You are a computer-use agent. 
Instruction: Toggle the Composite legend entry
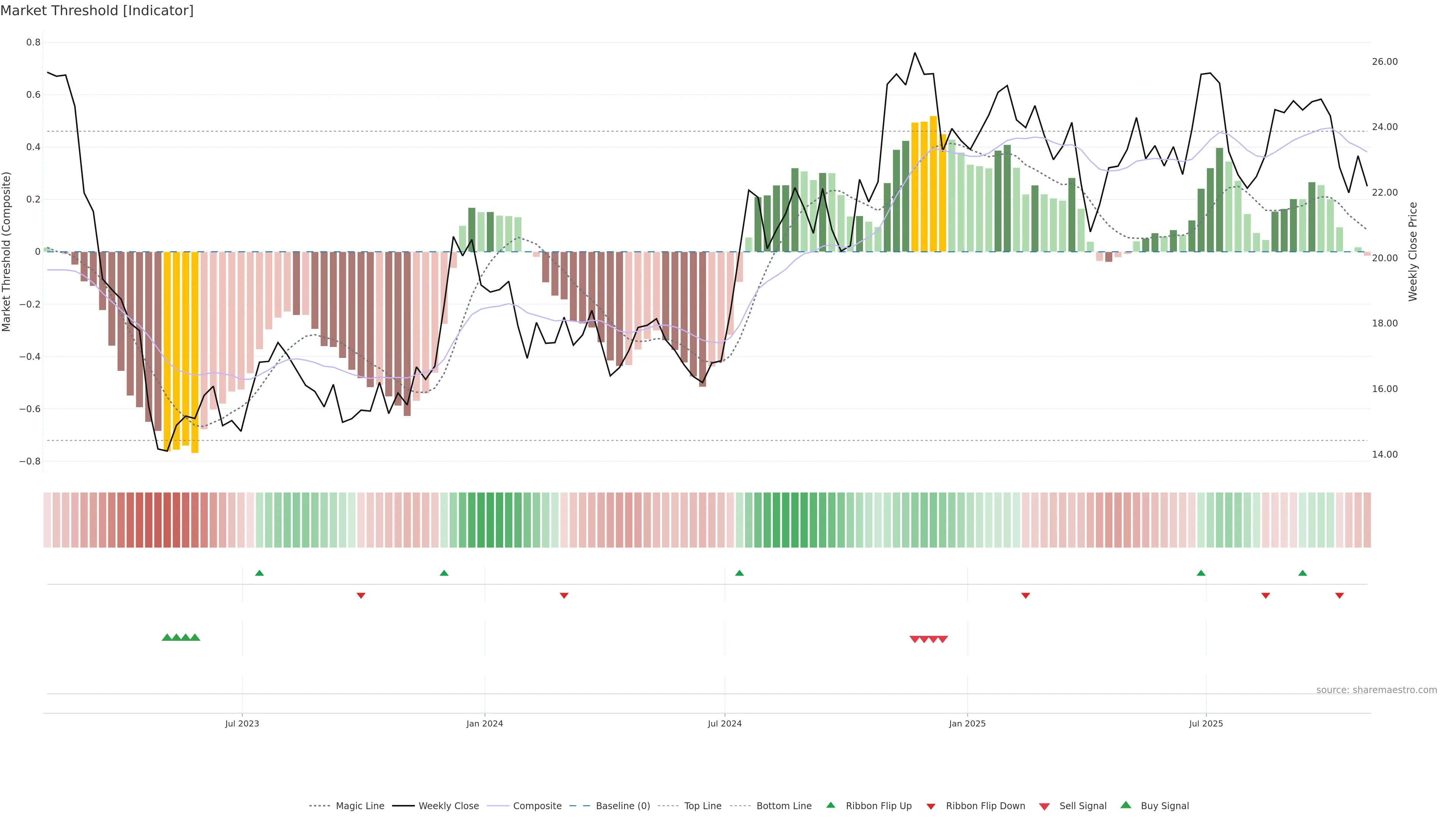coord(537,806)
